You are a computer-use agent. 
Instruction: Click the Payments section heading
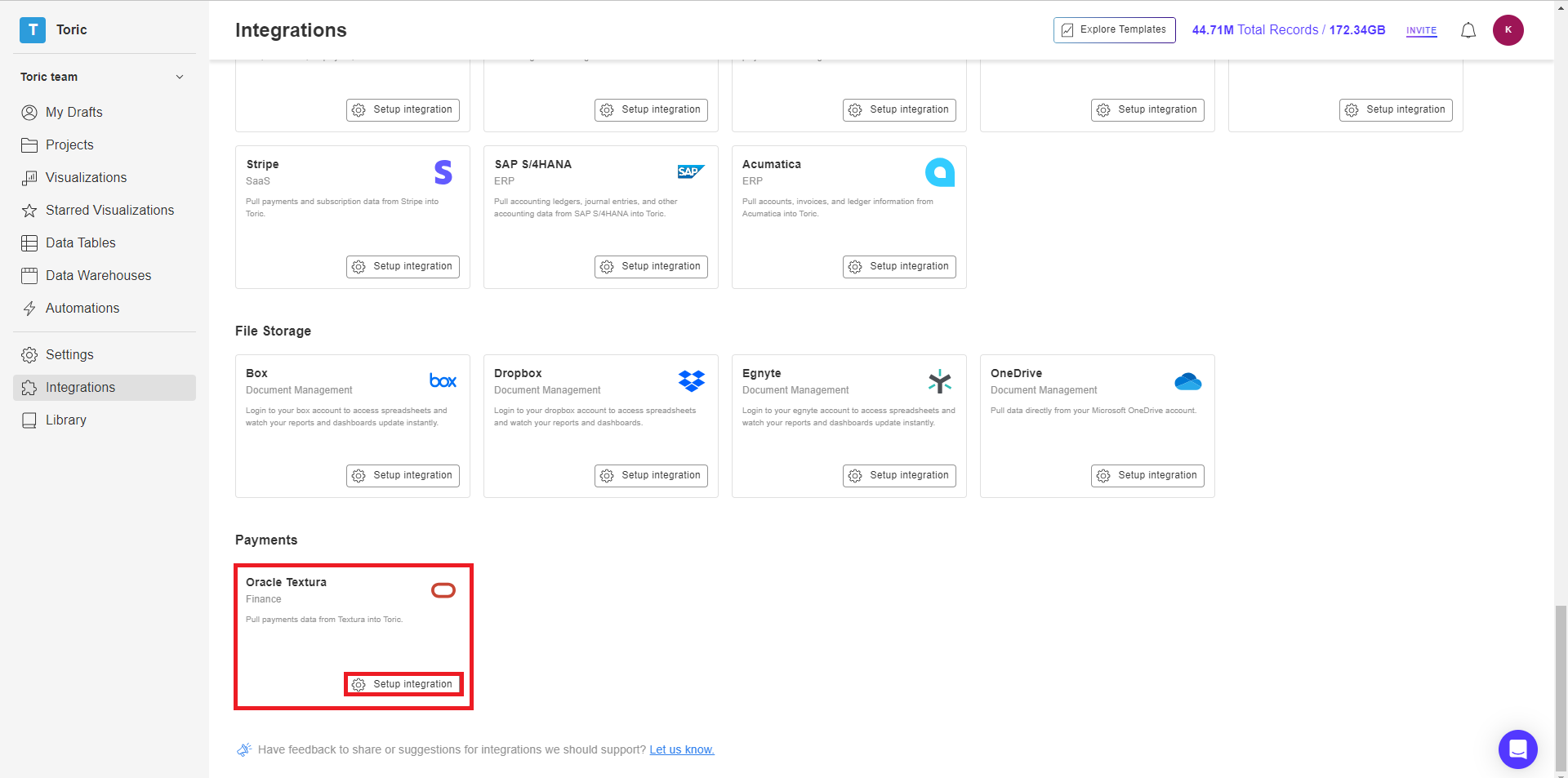coord(266,540)
